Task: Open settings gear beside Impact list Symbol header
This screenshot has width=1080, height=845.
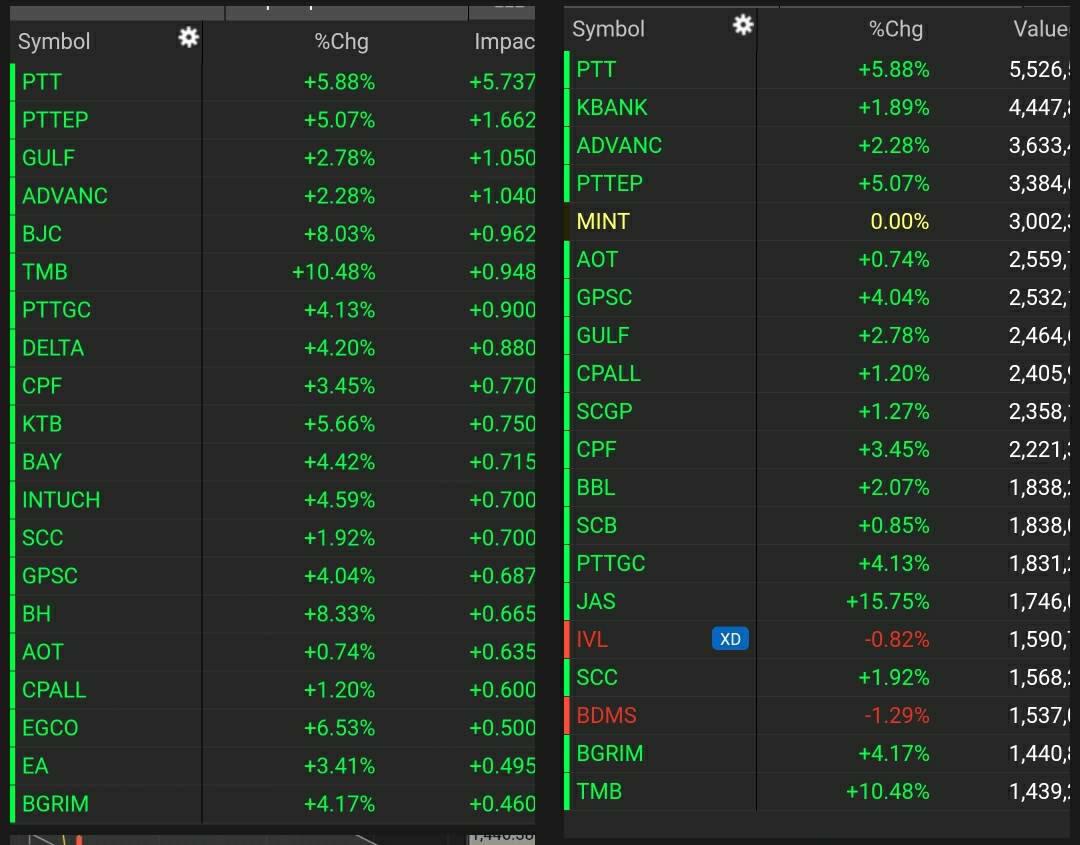Action: [188, 38]
